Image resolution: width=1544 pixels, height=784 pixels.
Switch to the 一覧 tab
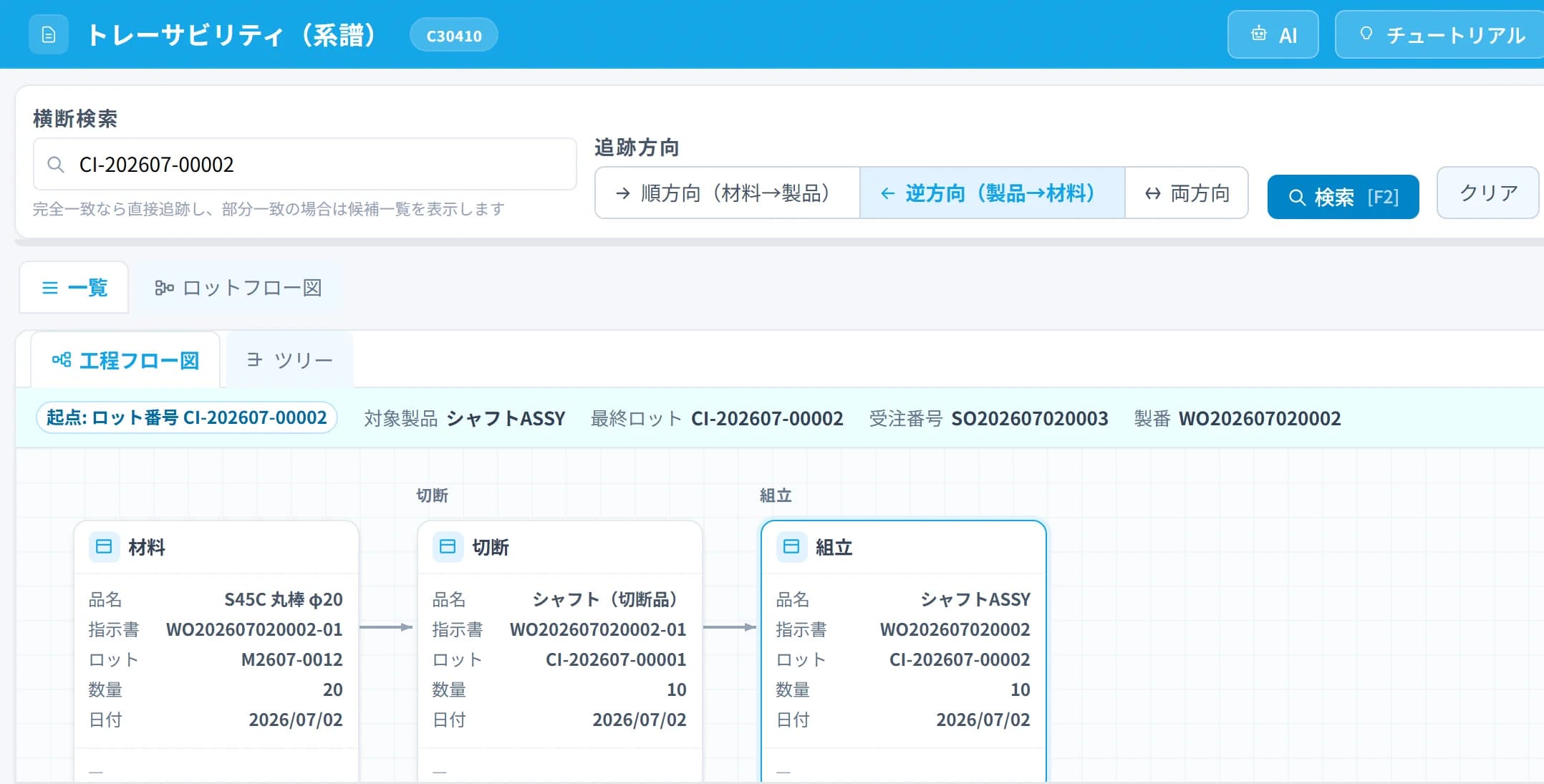[x=74, y=288]
